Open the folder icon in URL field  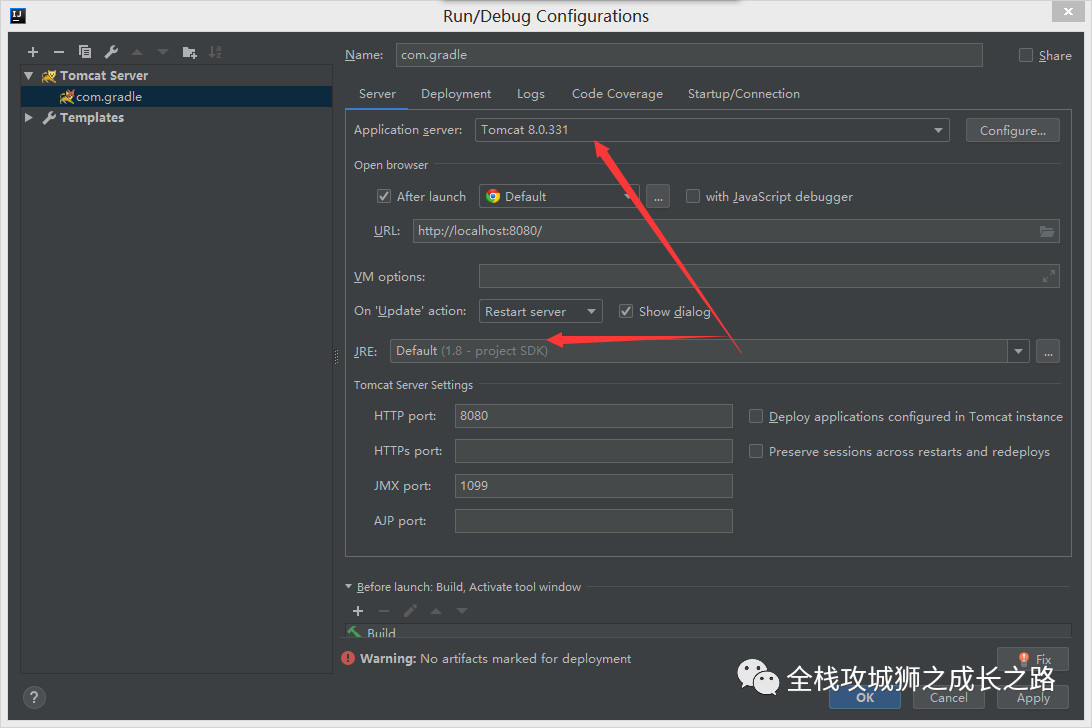1047,231
